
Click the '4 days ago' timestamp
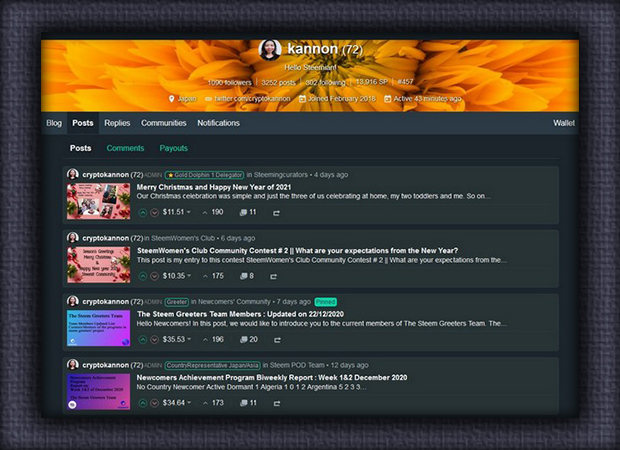[331, 174]
